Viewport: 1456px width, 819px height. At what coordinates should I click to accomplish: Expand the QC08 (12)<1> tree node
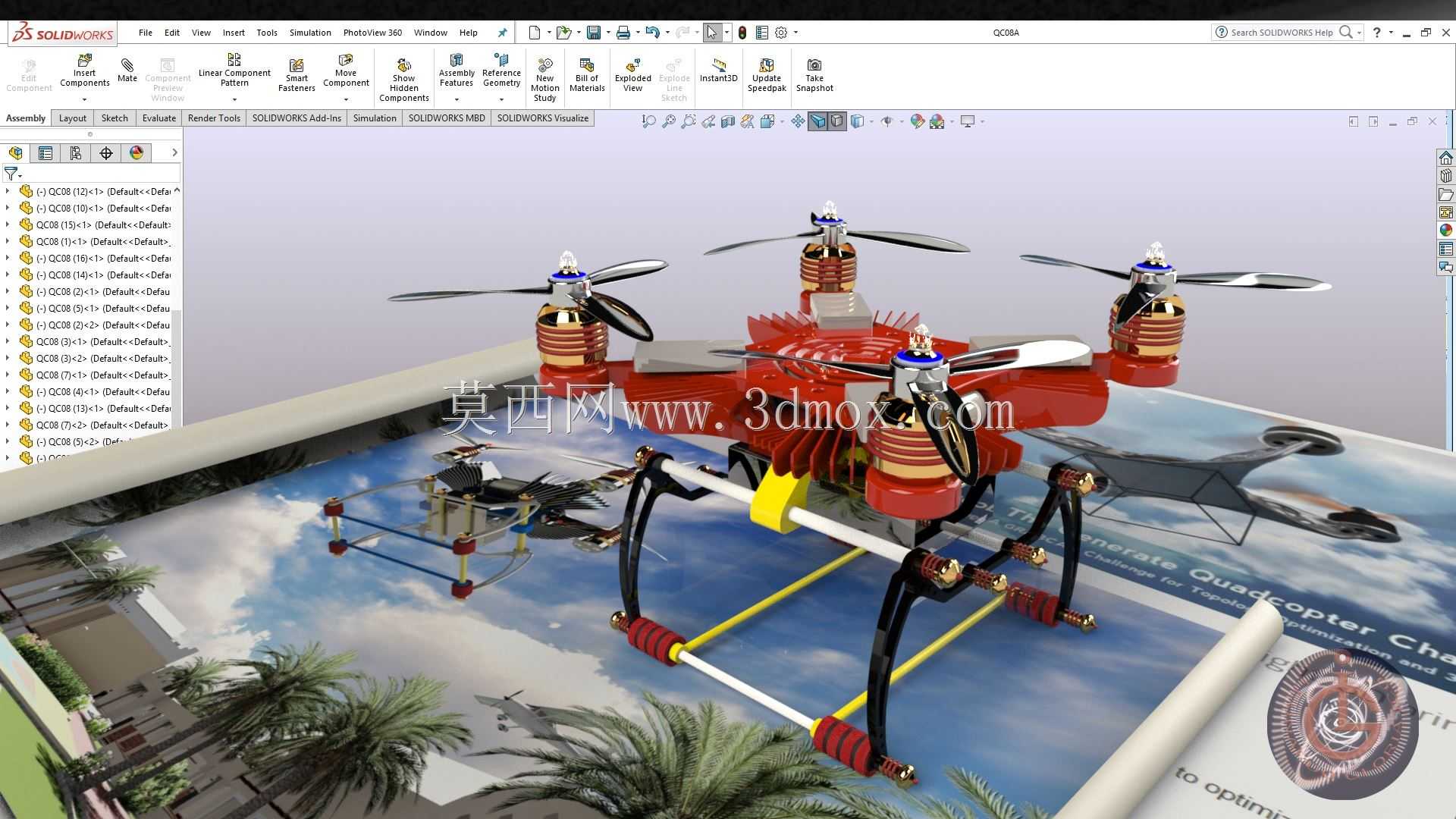pyautogui.click(x=8, y=191)
